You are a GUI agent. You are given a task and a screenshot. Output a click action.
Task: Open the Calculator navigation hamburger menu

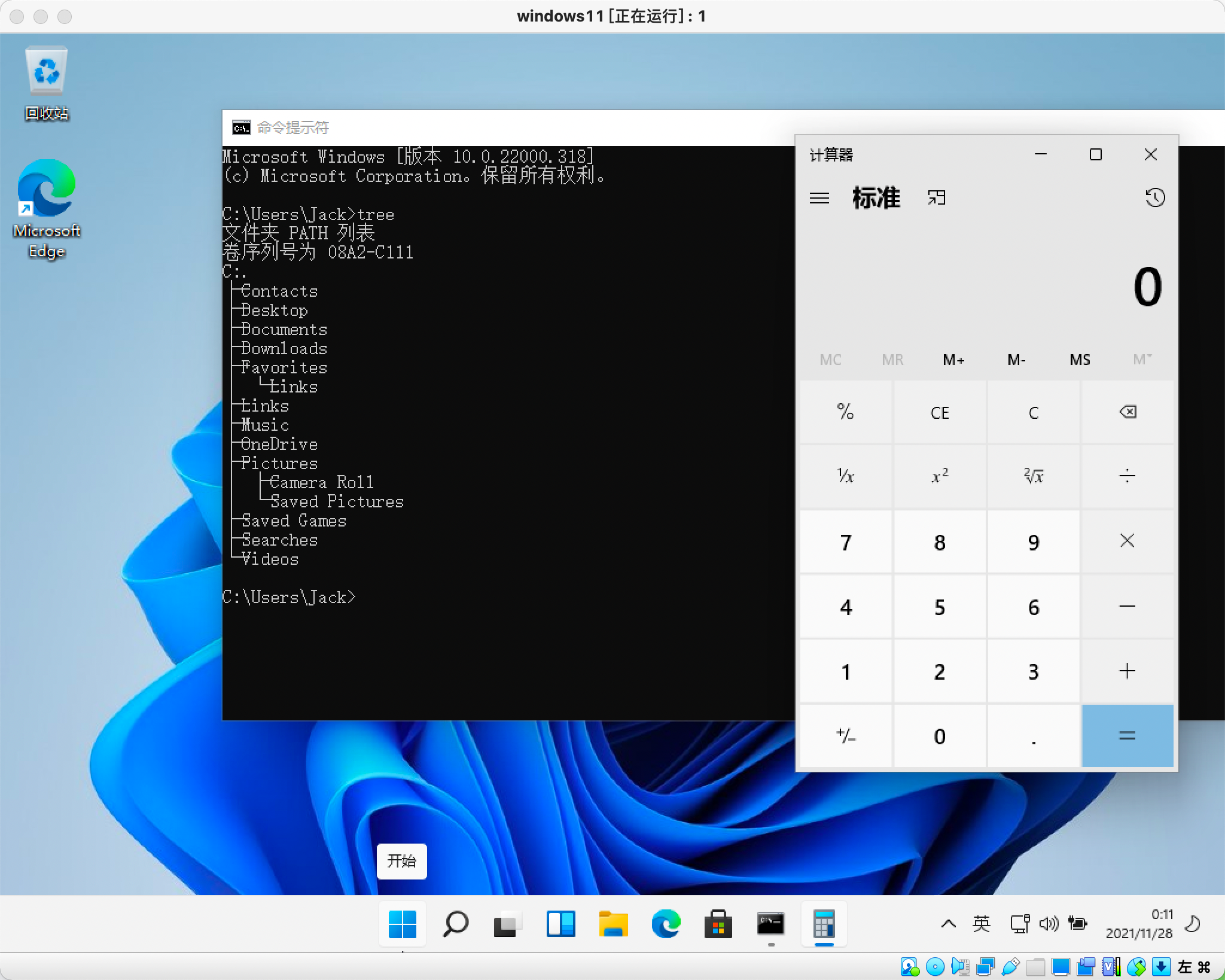point(819,198)
